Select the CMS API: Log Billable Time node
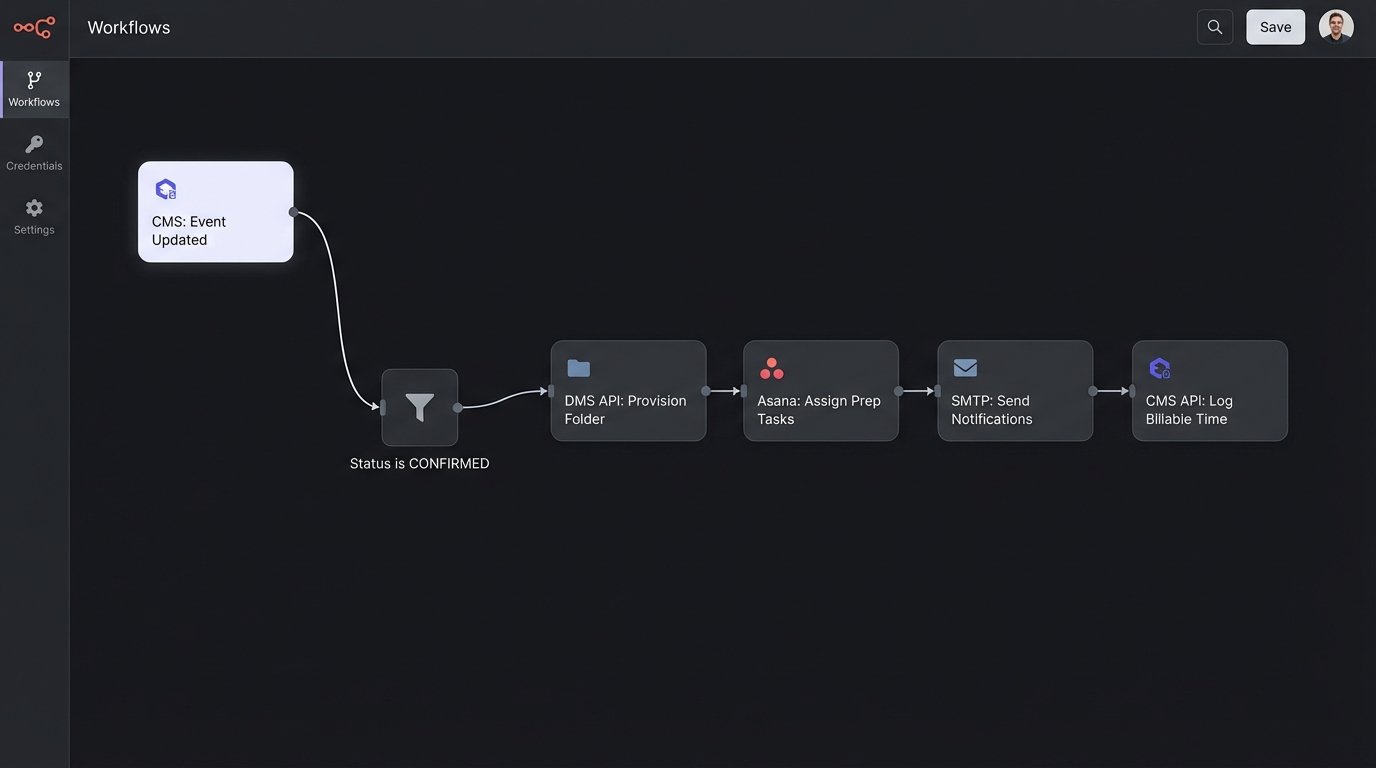This screenshot has height=768, width=1376. [1210, 390]
